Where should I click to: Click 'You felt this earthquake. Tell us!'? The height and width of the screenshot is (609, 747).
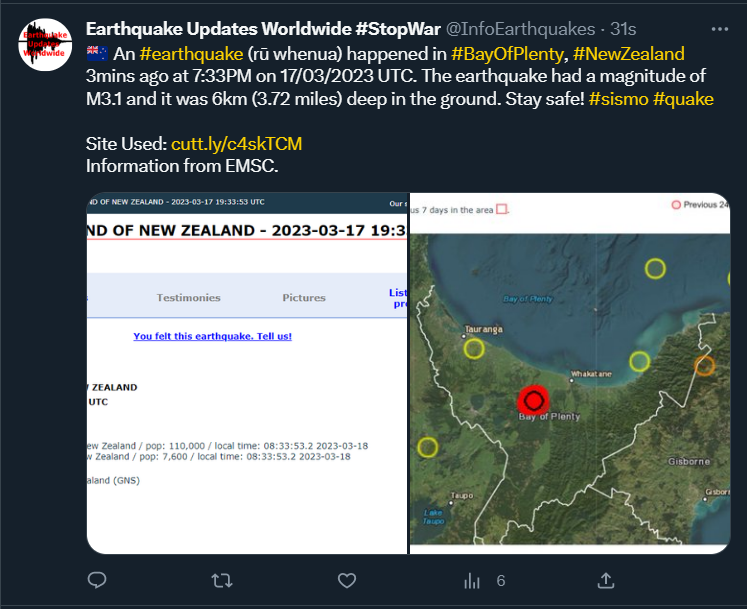pyautogui.click(x=212, y=336)
